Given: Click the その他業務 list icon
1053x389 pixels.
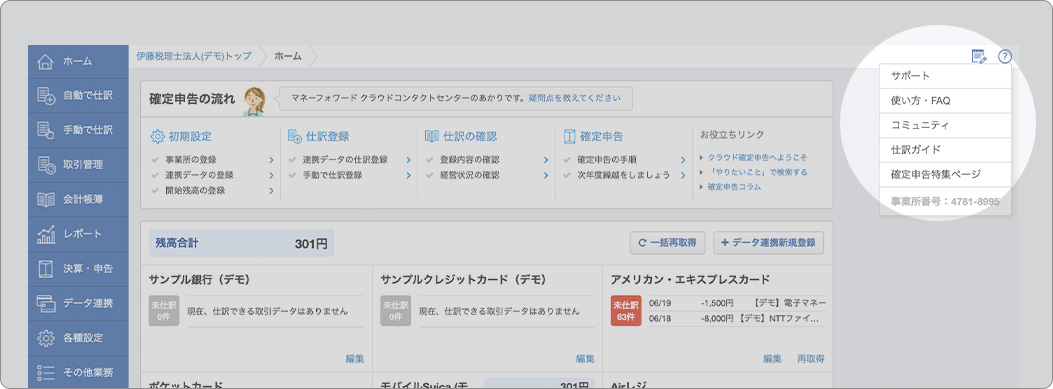Looking at the screenshot, I should click(x=46, y=373).
